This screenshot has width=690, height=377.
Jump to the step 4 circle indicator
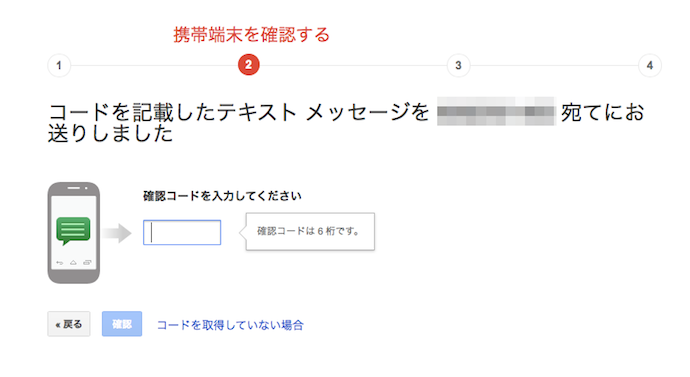click(650, 66)
